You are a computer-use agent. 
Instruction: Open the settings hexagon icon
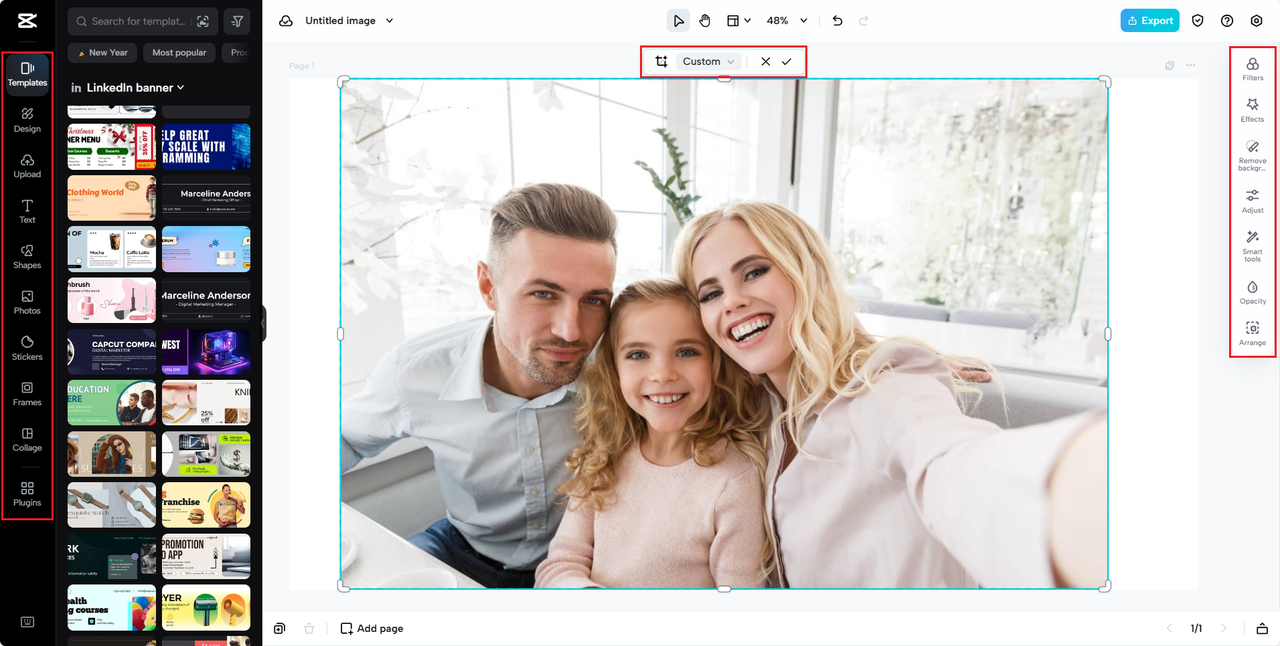click(x=1257, y=21)
